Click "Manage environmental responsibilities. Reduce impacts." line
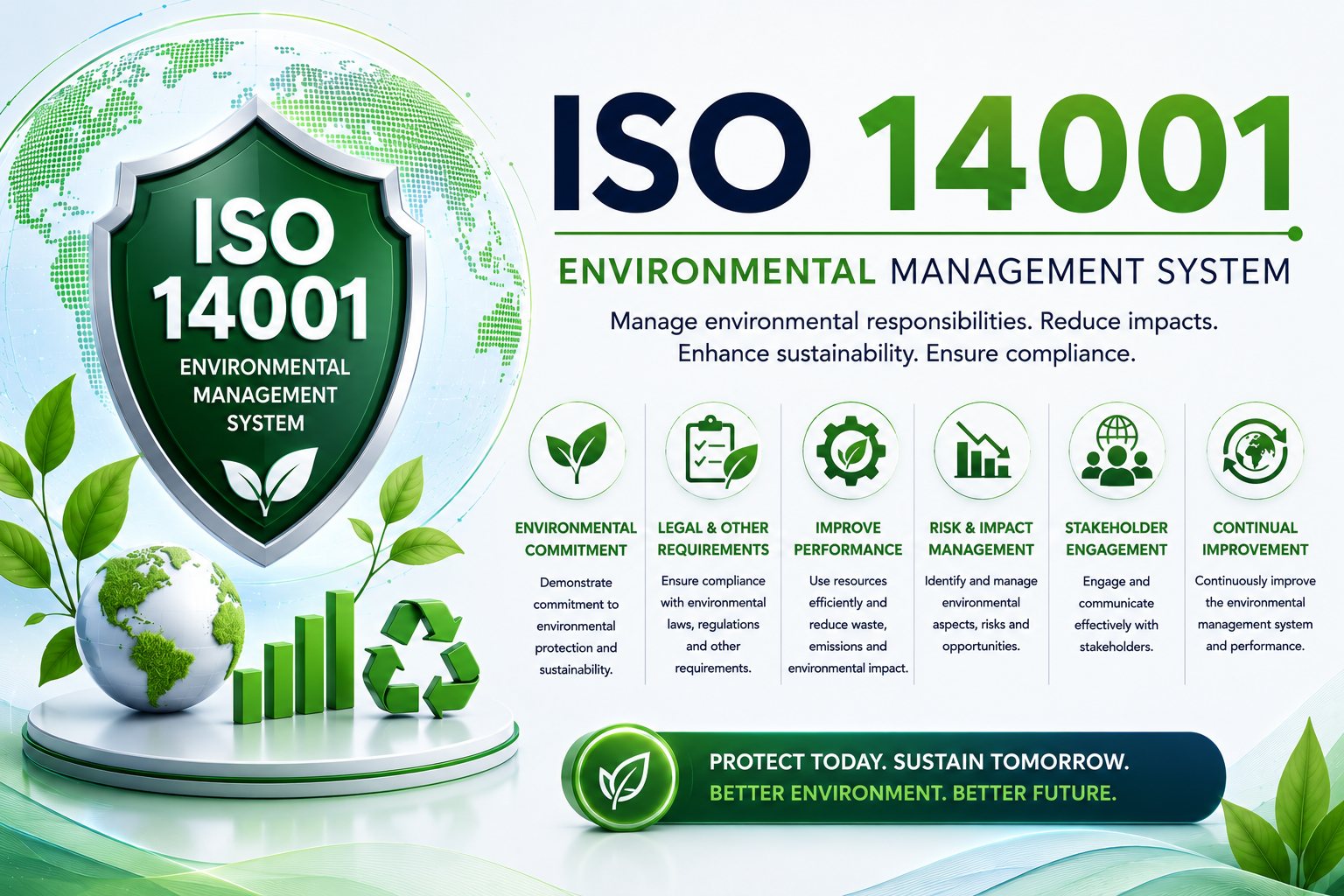Screen dimensions: 1344x896 (x=913, y=321)
